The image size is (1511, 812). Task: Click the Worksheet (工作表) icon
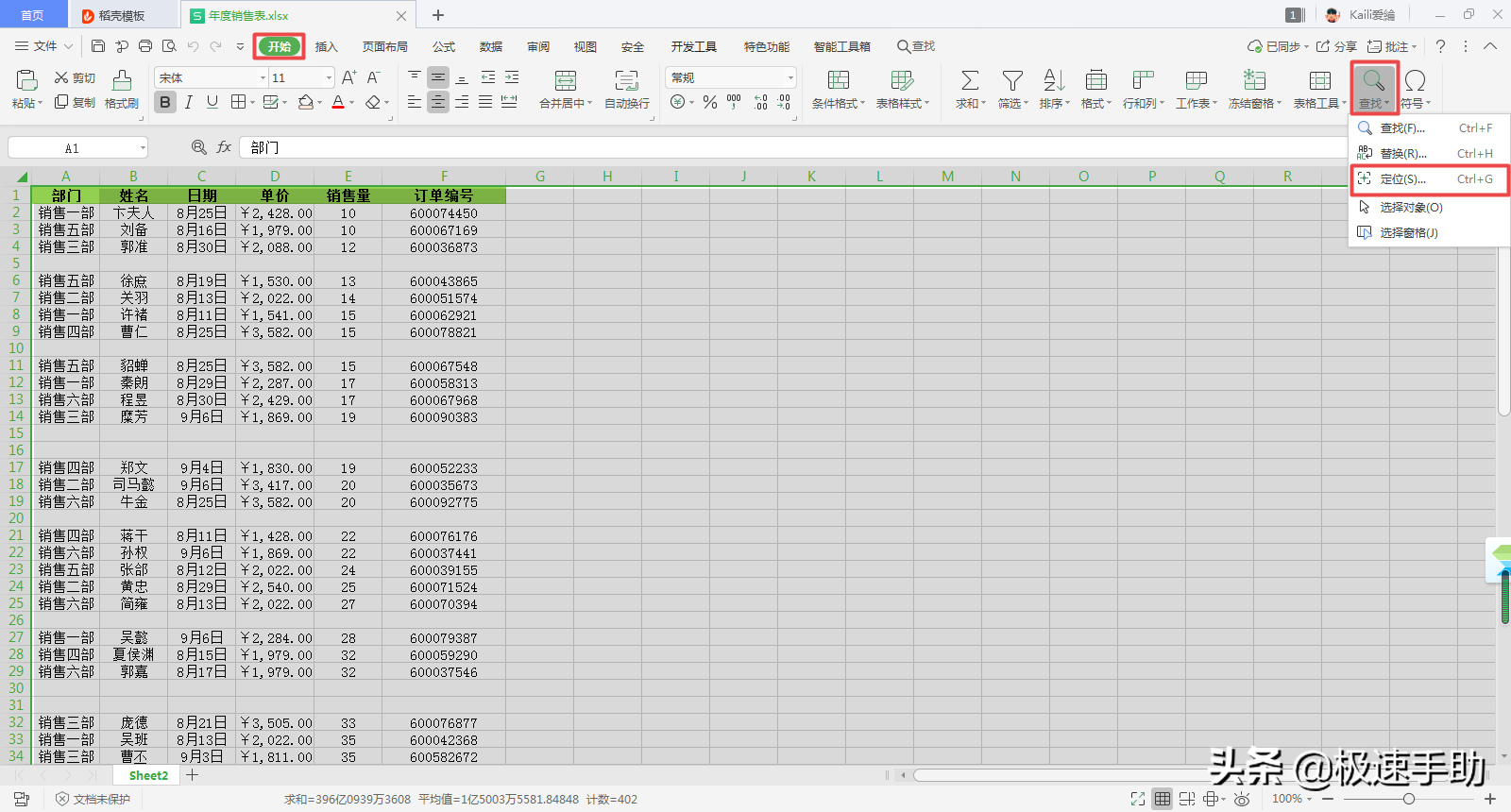[x=1197, y=80]
